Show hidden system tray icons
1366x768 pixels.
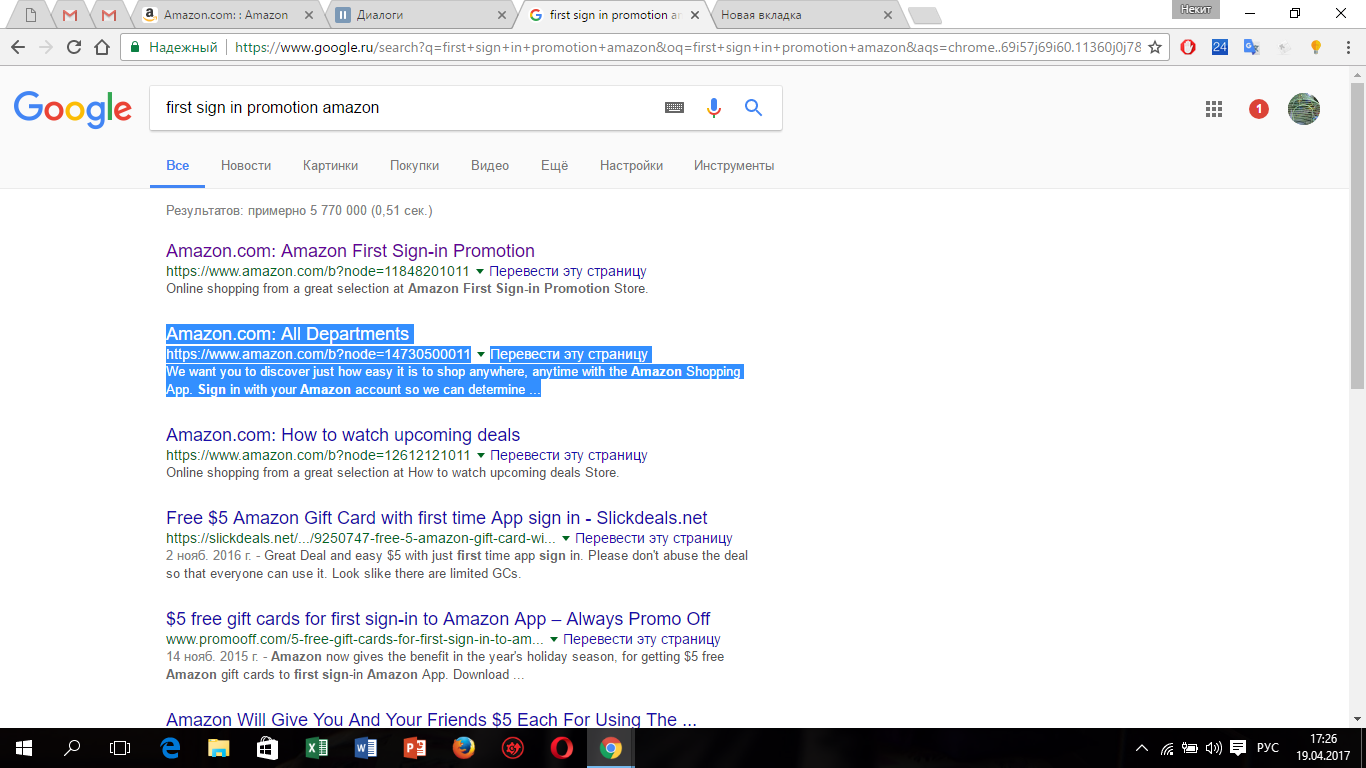coord(1143,748)
